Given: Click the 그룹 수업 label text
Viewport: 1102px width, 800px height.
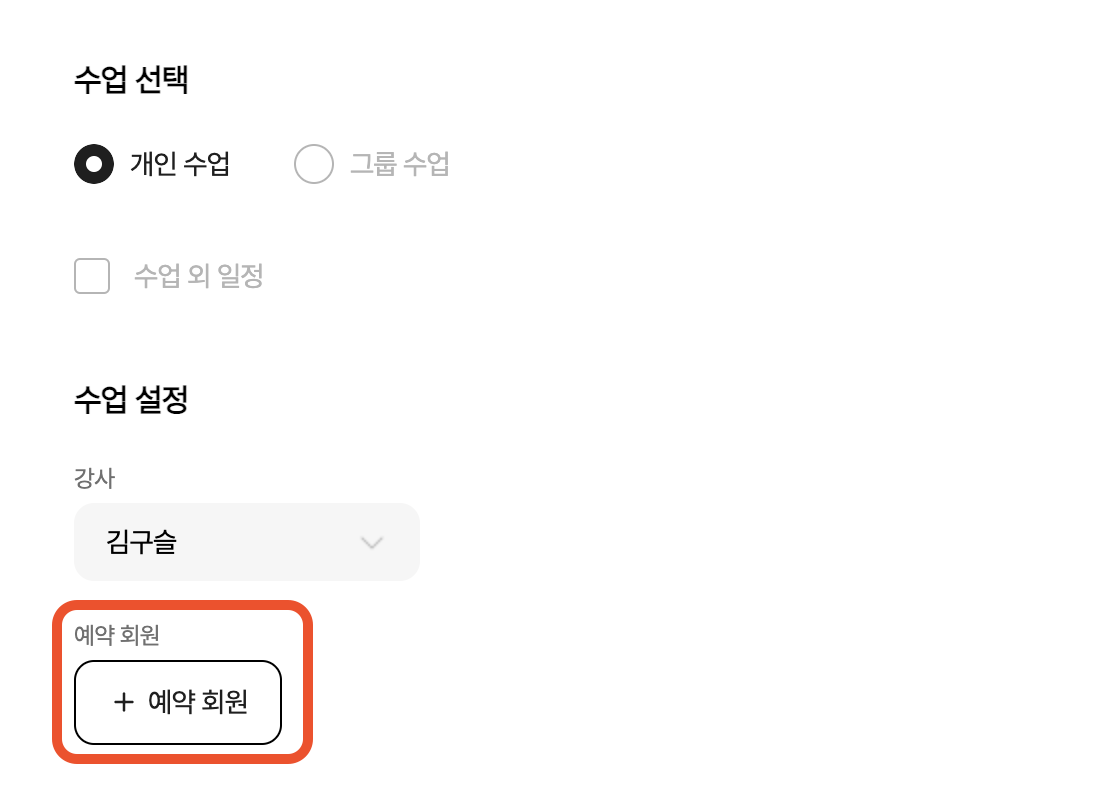Looking at the screenshot, I should pyautogui.click(x=400, y=164).
